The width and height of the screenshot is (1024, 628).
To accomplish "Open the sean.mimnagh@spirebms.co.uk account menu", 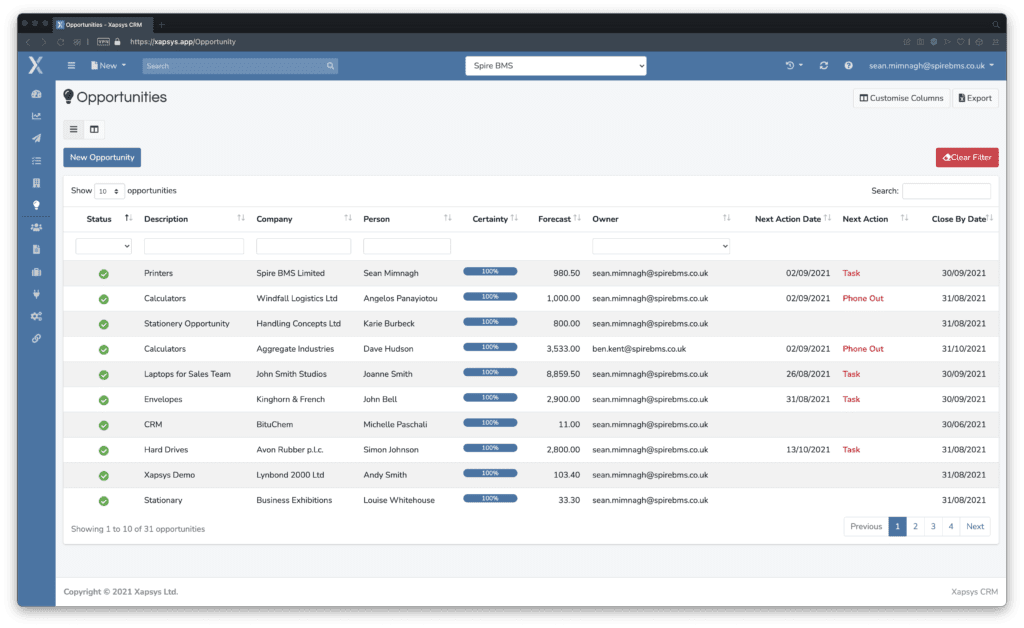I will coord(931,65).
